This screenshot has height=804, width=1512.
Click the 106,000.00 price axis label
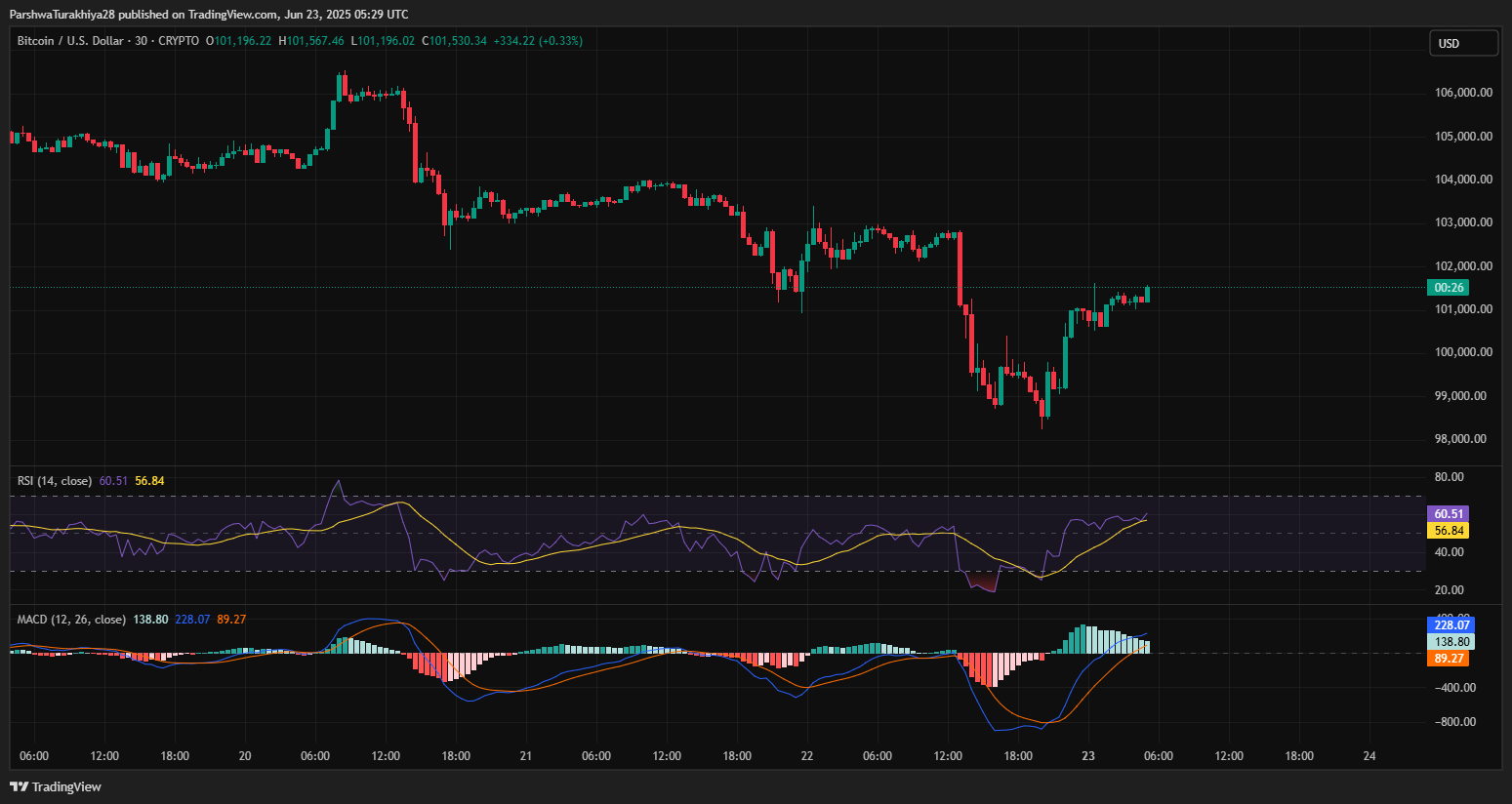pos(1462,93)
